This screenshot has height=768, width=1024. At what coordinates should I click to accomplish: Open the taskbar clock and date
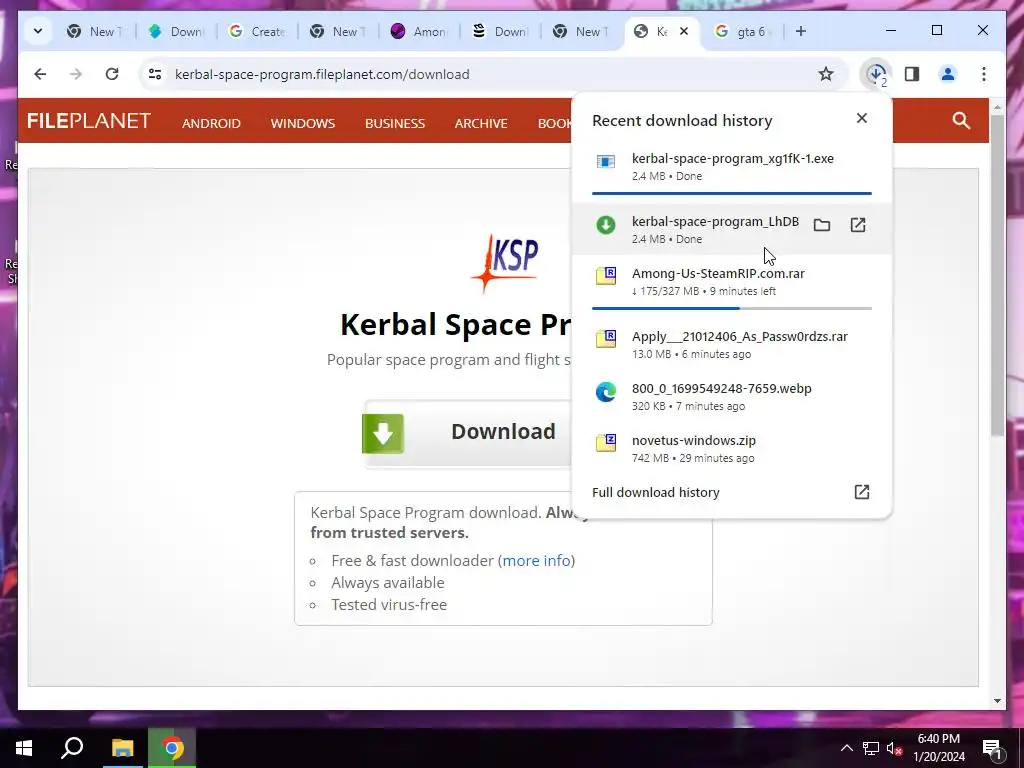coord(938,748)
